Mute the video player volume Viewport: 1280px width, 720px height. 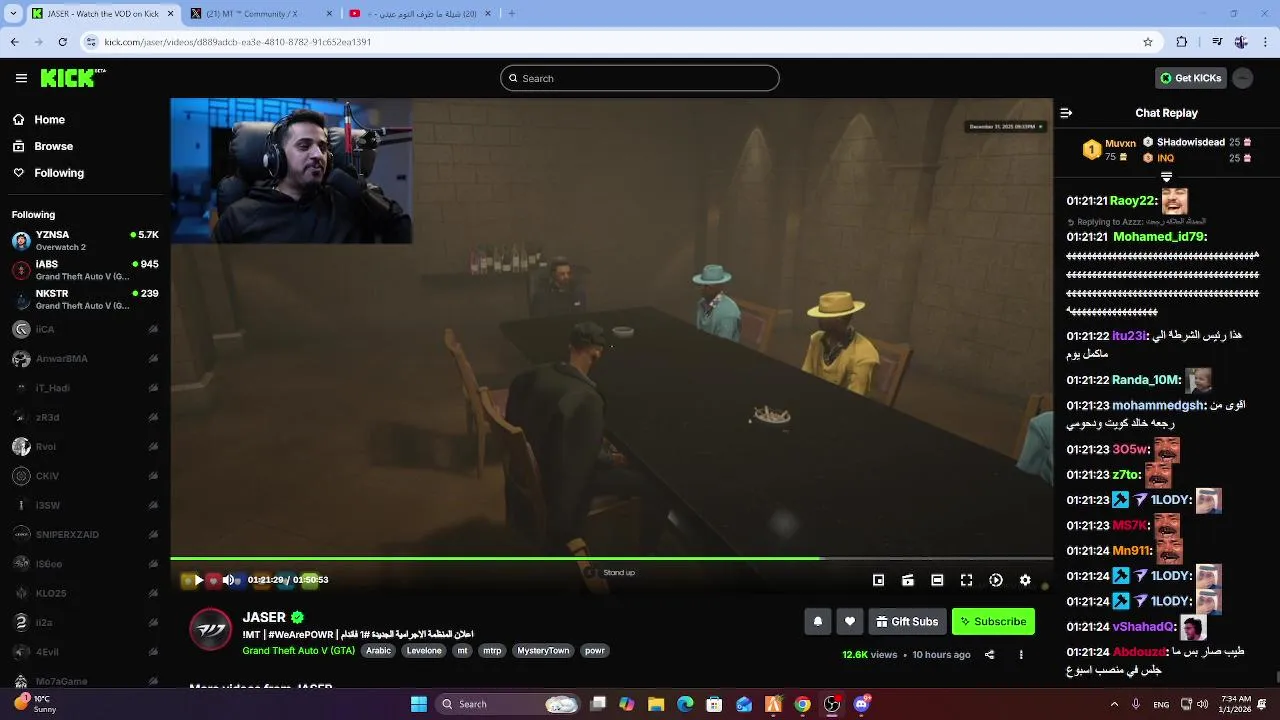[228, 580]
